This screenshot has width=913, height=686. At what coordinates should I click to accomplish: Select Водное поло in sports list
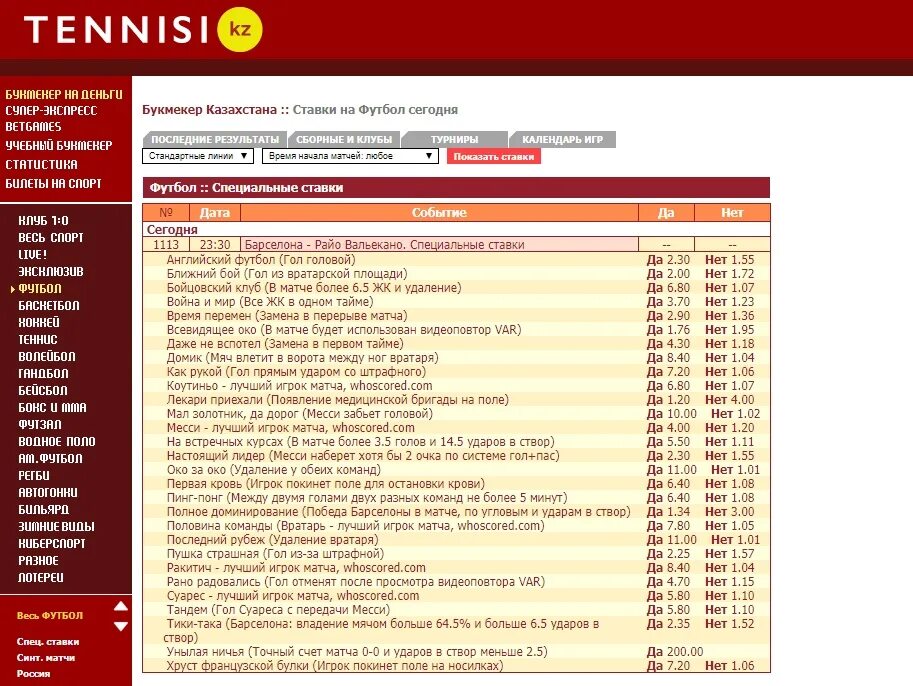pos(56,441)
